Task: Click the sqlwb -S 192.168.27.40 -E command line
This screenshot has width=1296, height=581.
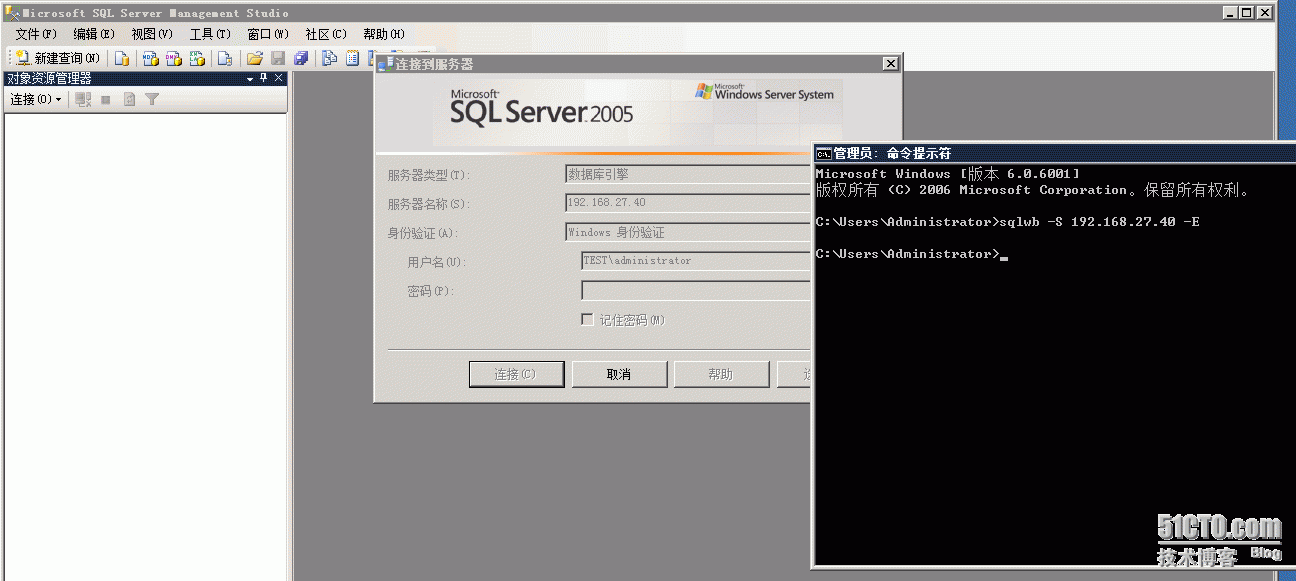Action: point(1007,222)
